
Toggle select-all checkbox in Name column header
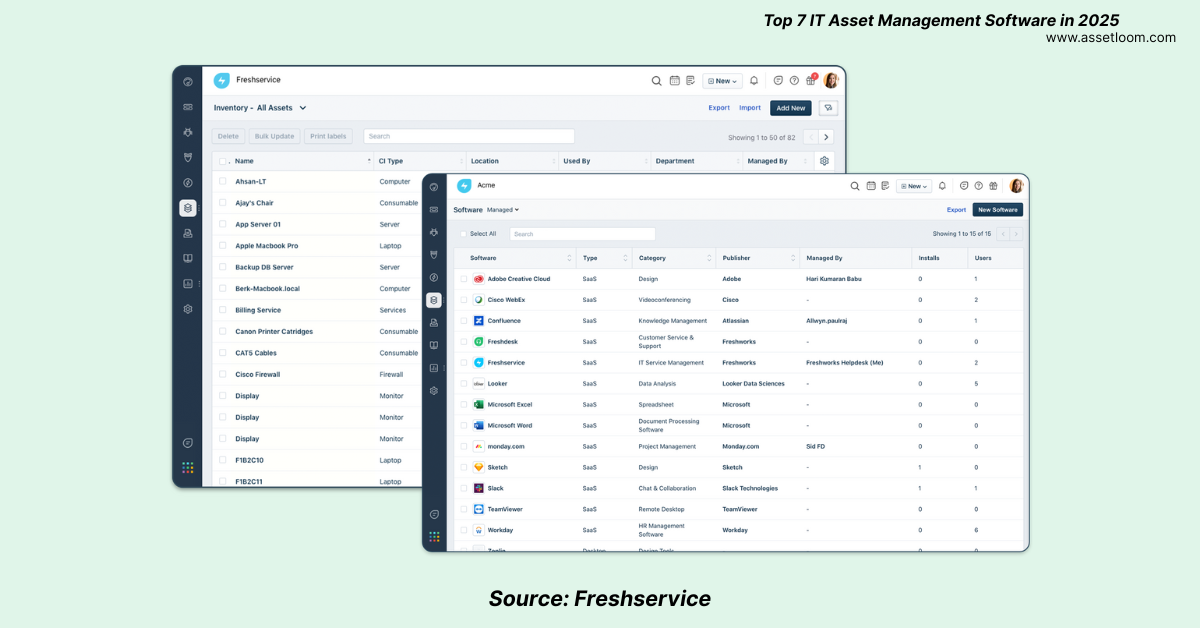pos(222,161)
